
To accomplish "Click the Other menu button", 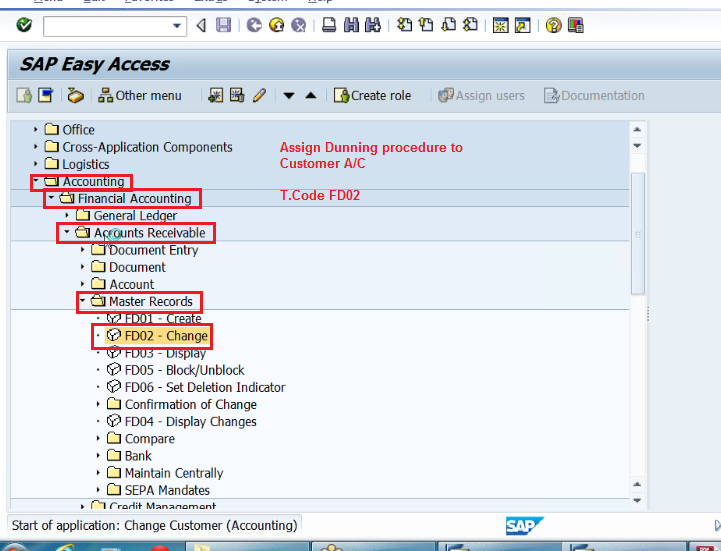I will pyautogui.click(x=140, y=96).
